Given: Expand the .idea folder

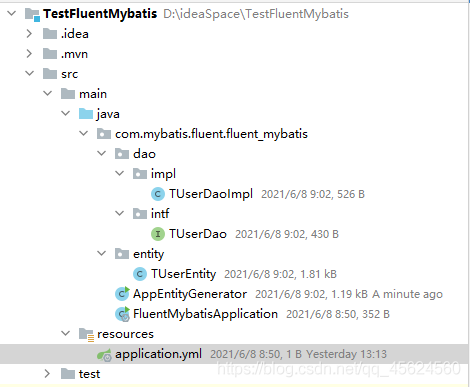Looking at the screenshot, I should tap(29, 34).
